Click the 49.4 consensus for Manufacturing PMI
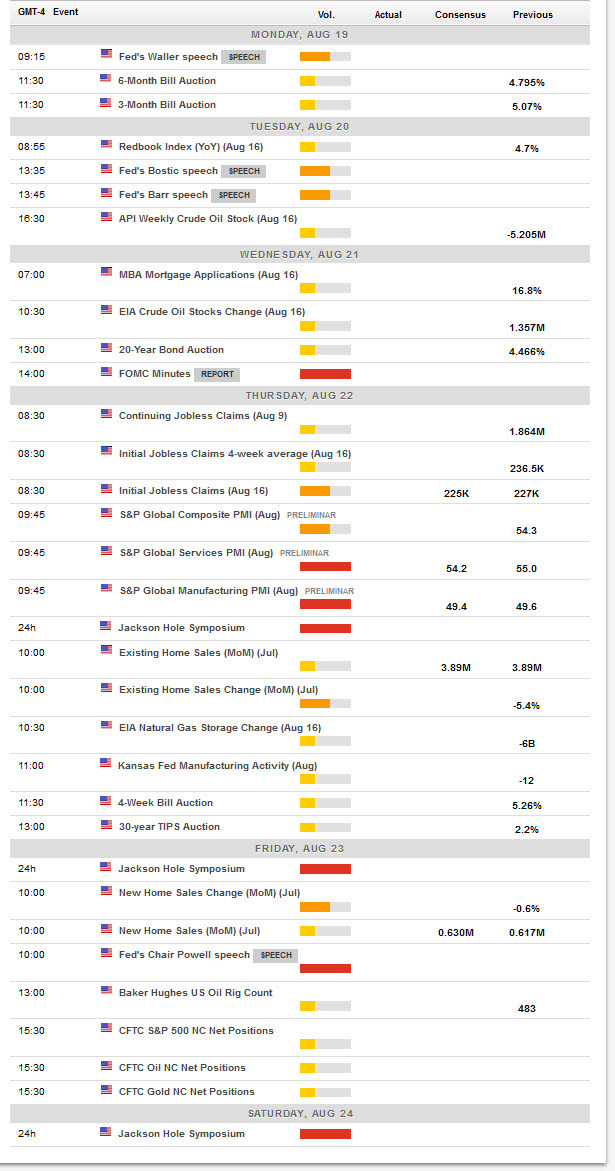The image size is (615, 1171). [457, 606]
